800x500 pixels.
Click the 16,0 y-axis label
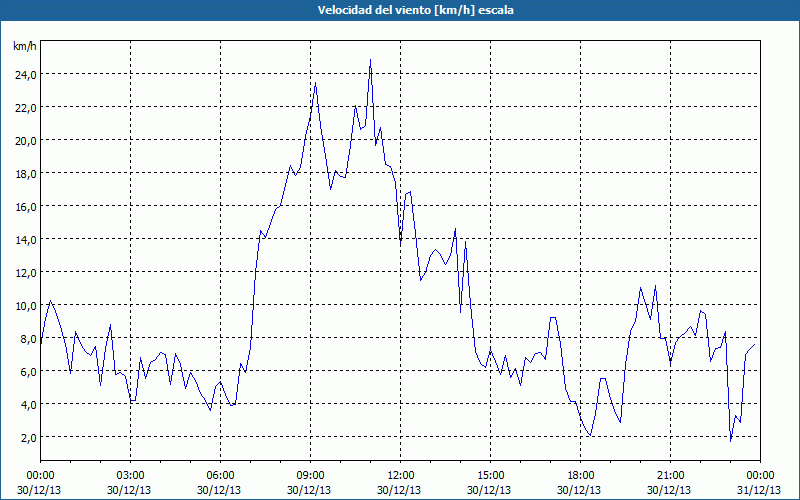26,207
